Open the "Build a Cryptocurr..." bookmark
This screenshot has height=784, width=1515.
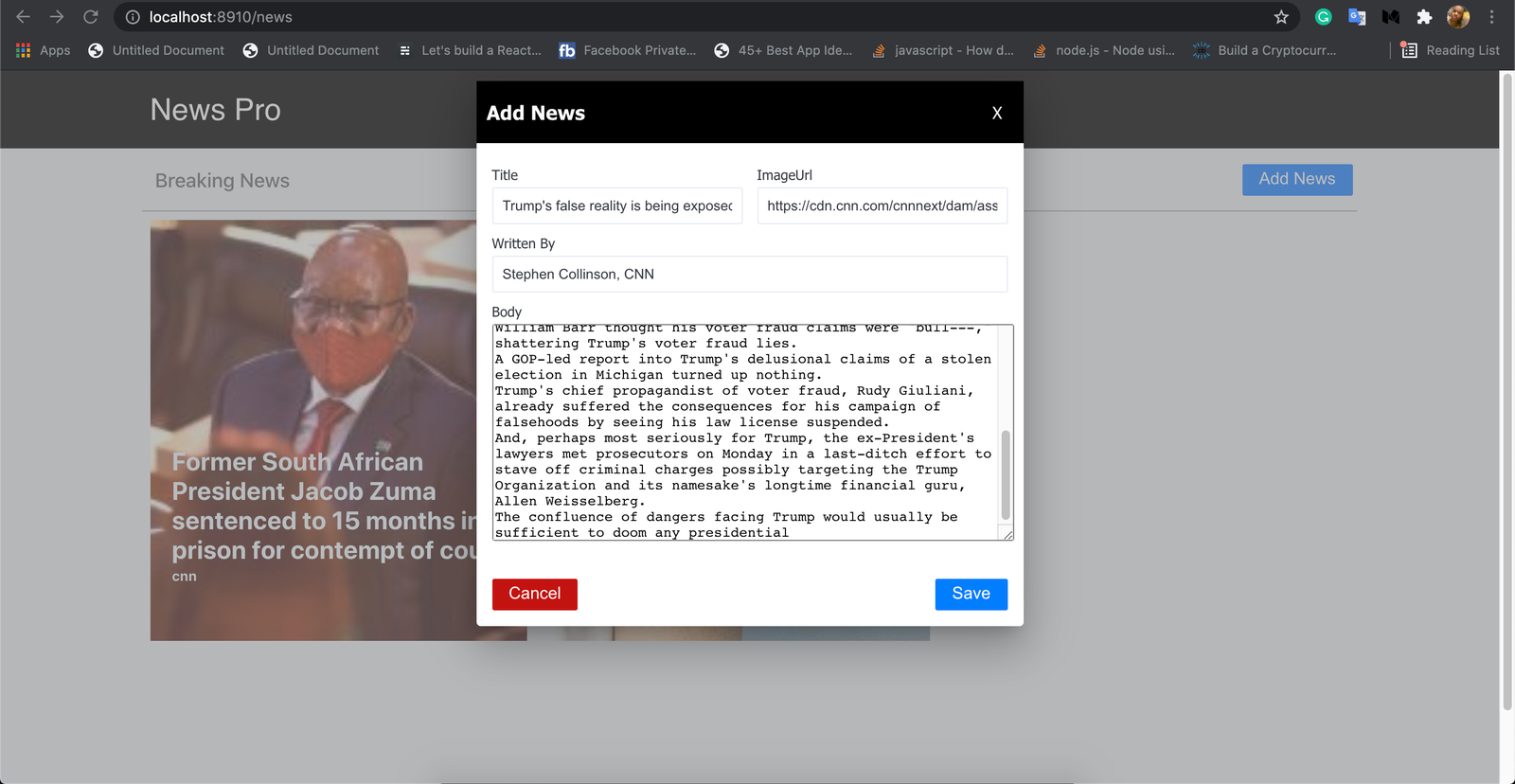point(1265,50)
